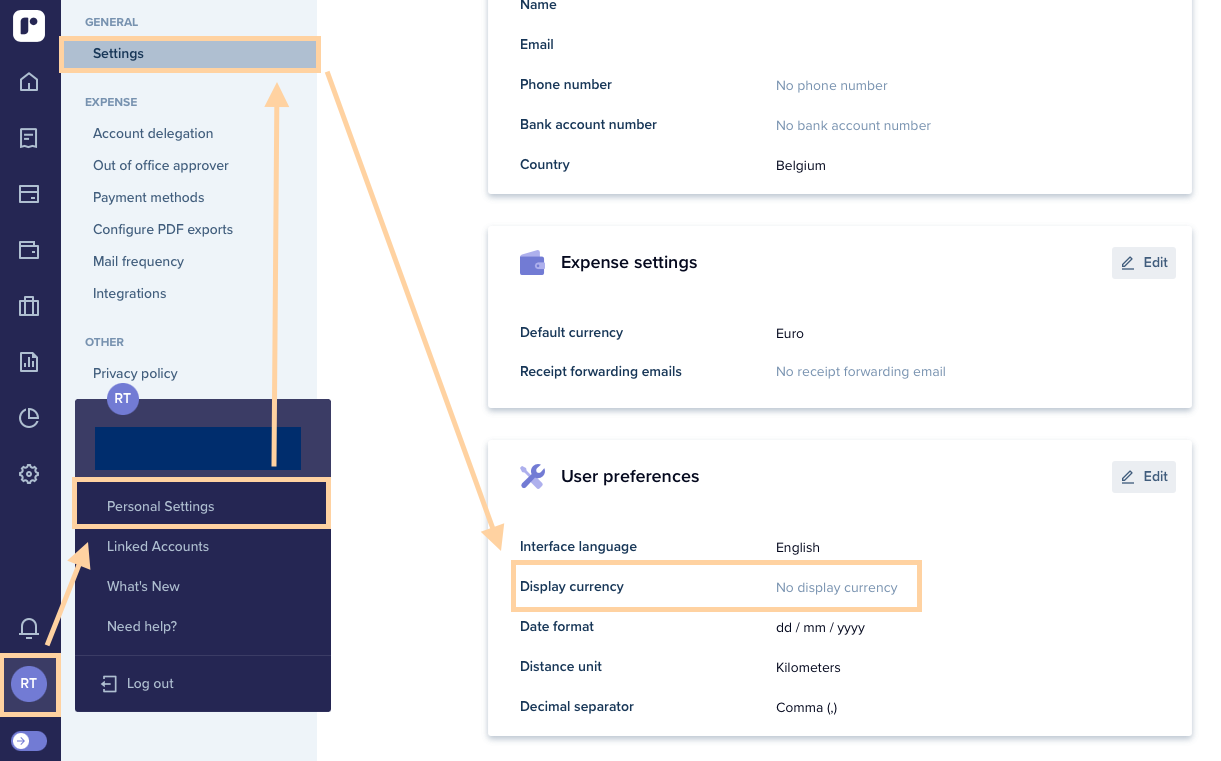
Task: Open the notifications bell icon
Action: coord(29,628)
